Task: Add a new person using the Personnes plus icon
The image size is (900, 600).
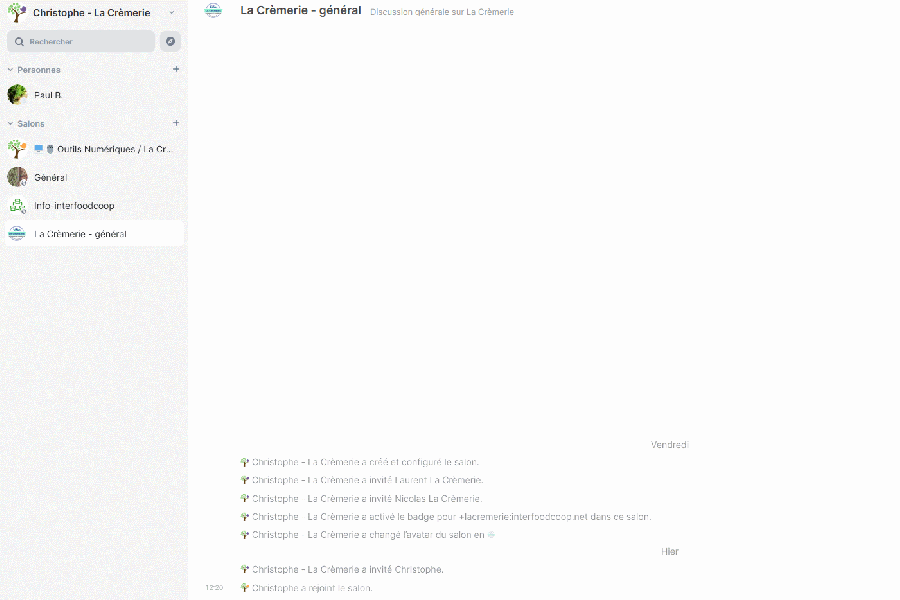Action: pyautogui.click(x=176, y=70)
